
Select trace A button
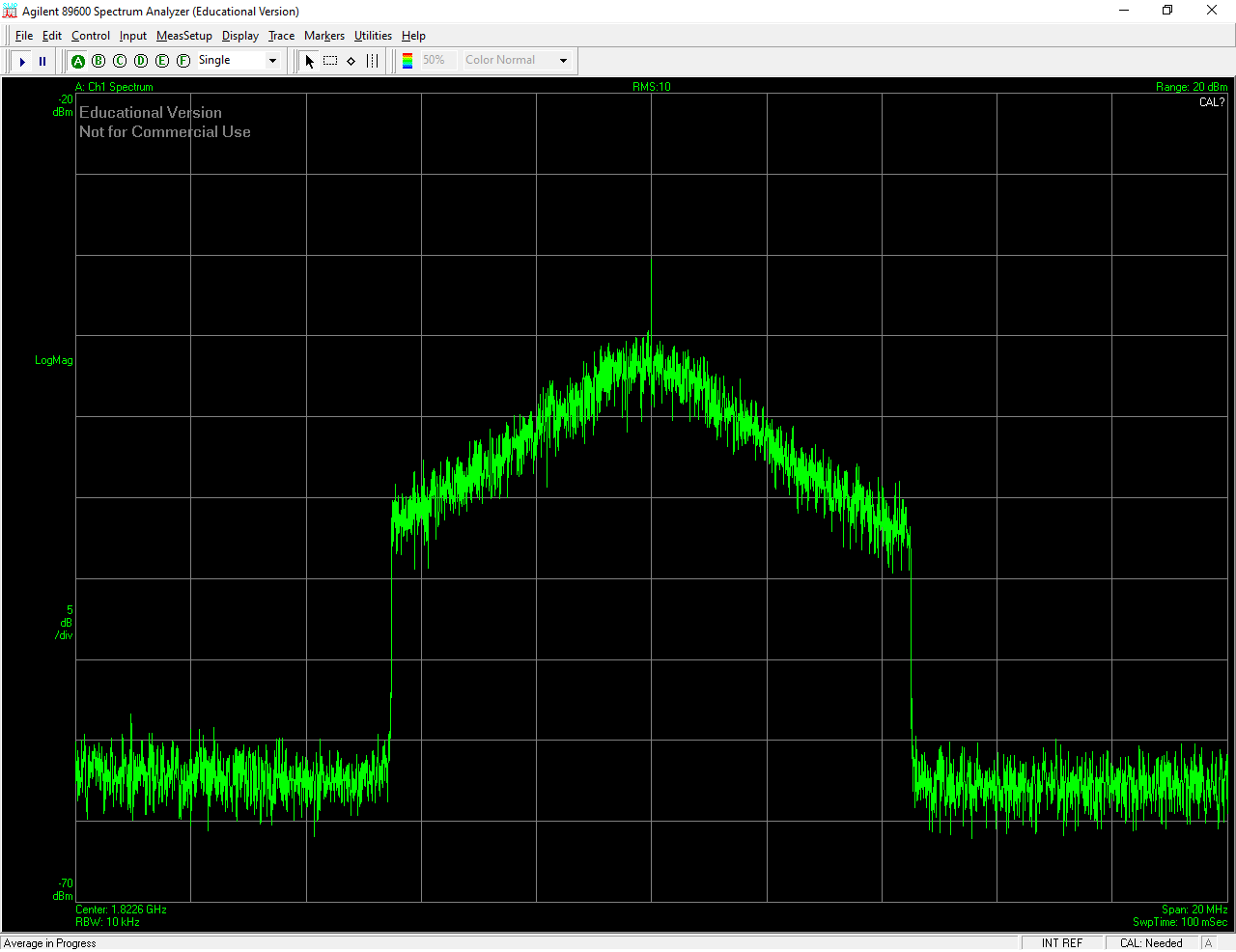[x=78, y=61]
